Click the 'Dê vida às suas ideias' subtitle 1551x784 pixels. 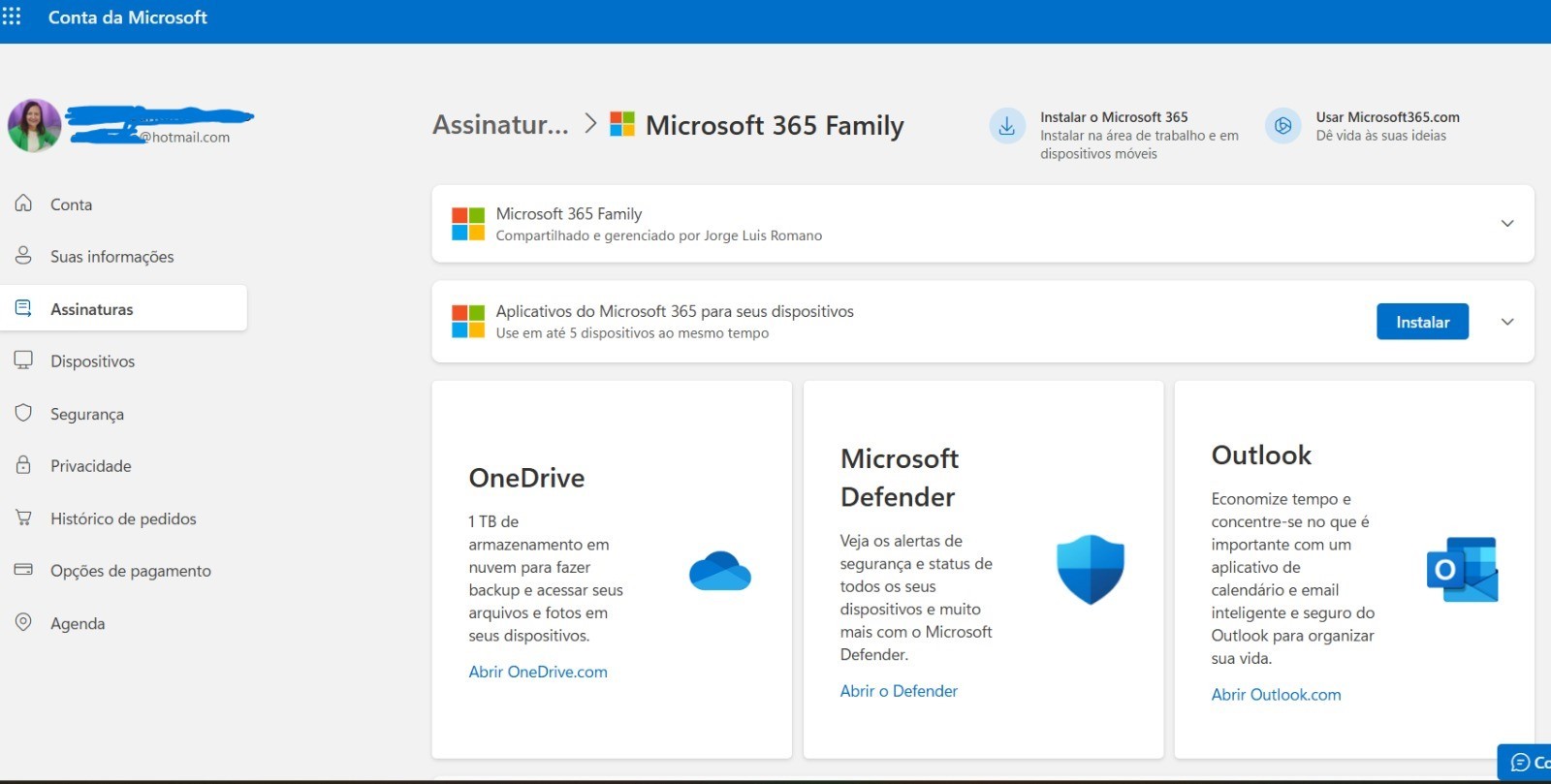1380,136
